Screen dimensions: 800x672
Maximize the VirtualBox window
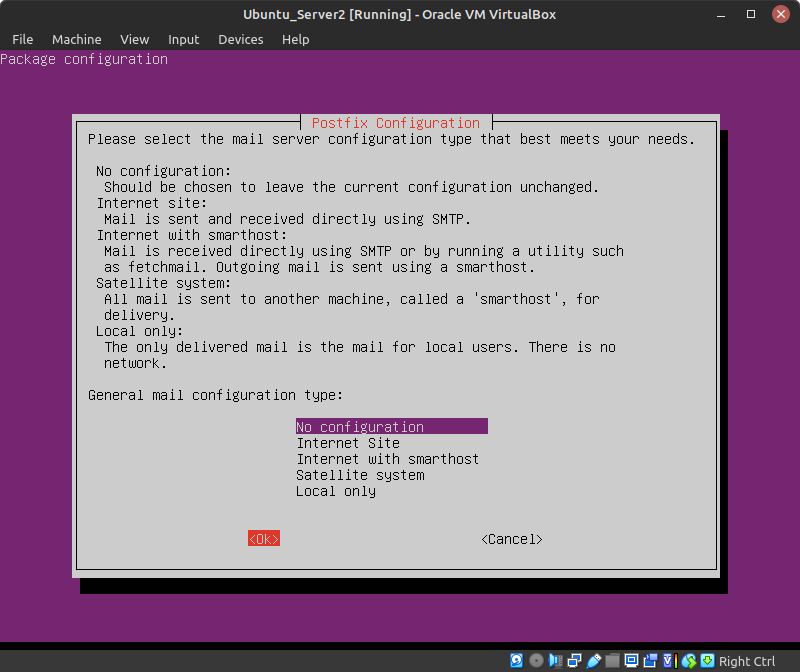pyautogui.click(x=751, y=14)
